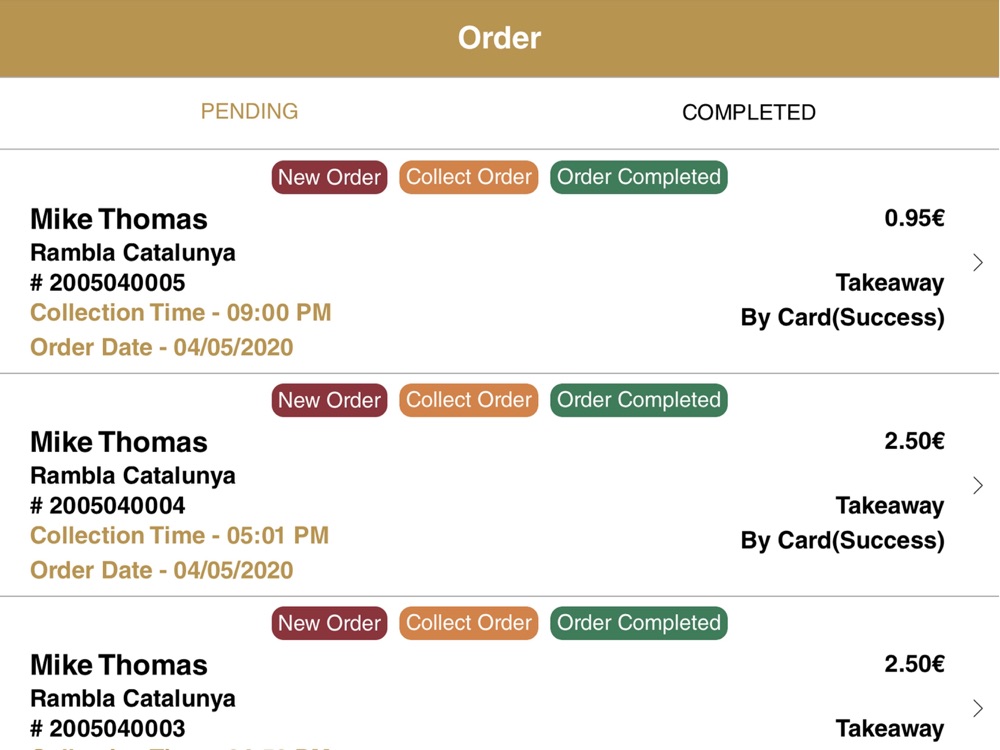Image resolution: width=1000 pixels, height=750 pixels.
Task: Open order 2005040003 details chevron
Action: tap(978, 708)
